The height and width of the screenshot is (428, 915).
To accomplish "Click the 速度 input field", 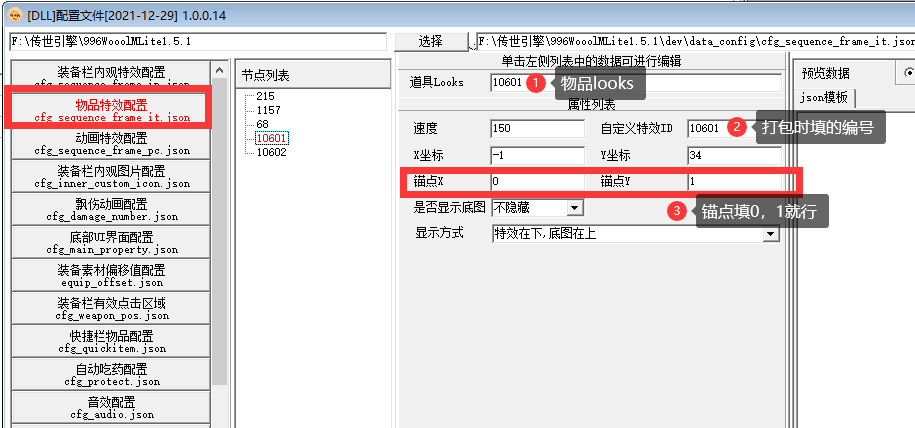I will pyautogui.click(x=537, y=129).
